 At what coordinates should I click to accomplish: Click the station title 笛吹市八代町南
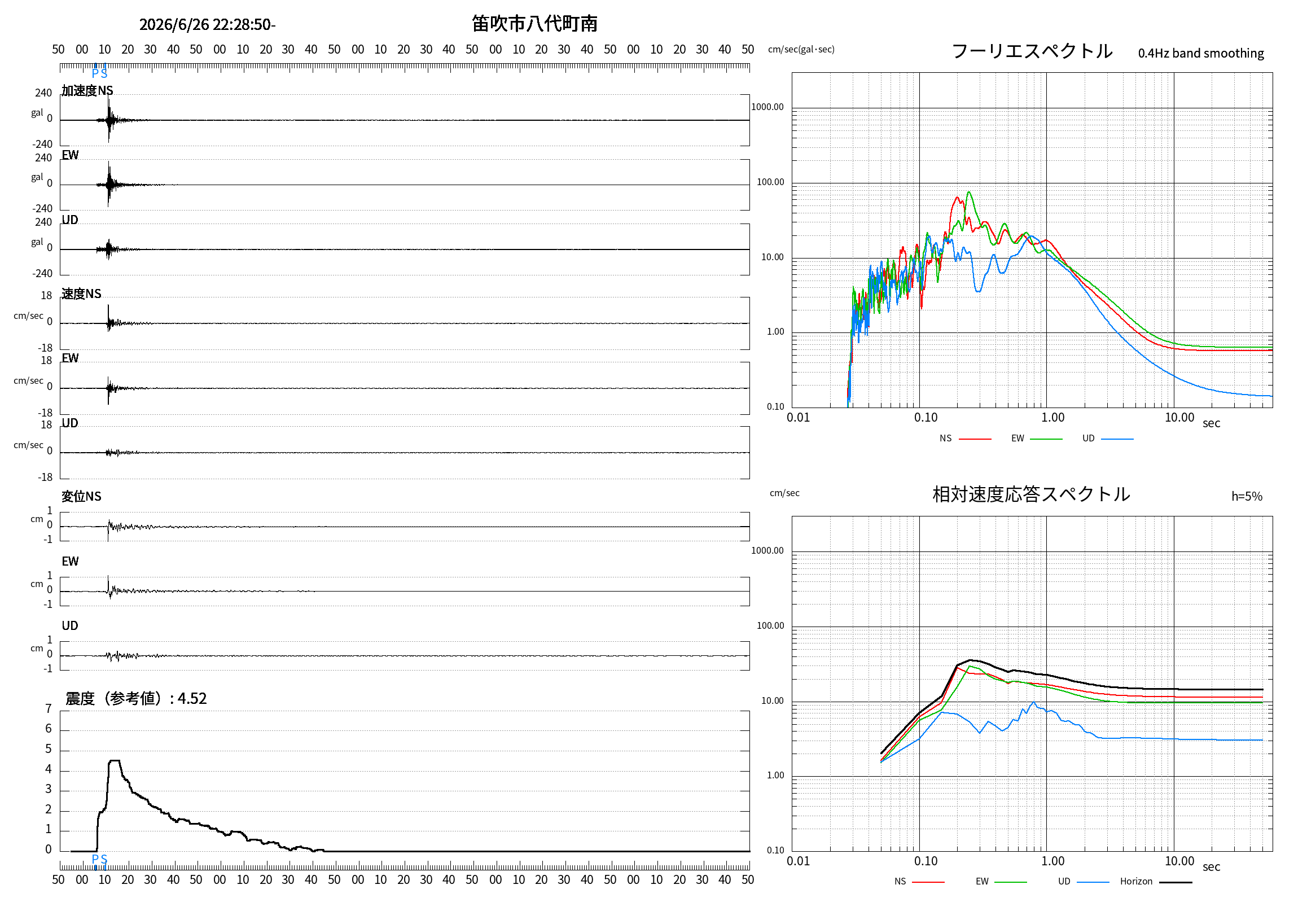click(x=534, y=23)
